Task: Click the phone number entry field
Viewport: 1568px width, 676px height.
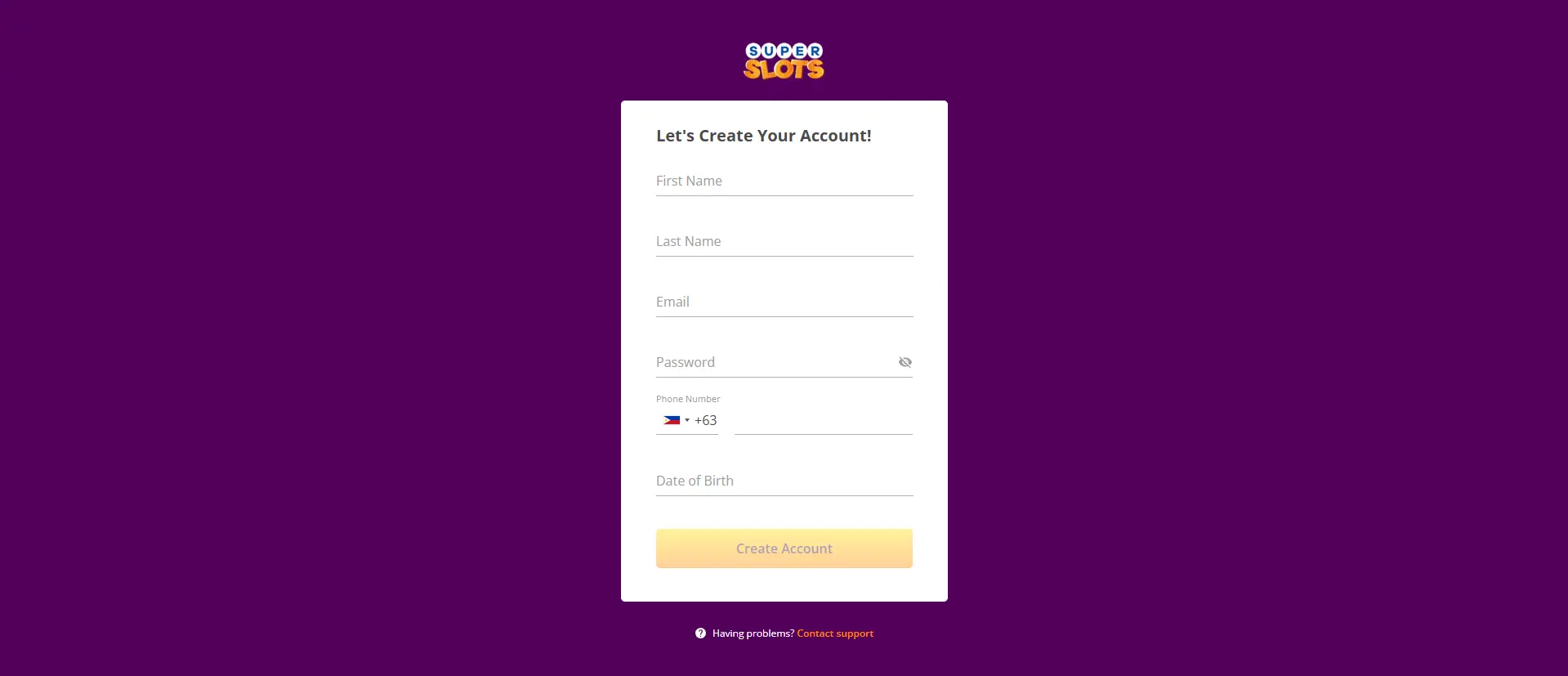Action: coord(823,420)
